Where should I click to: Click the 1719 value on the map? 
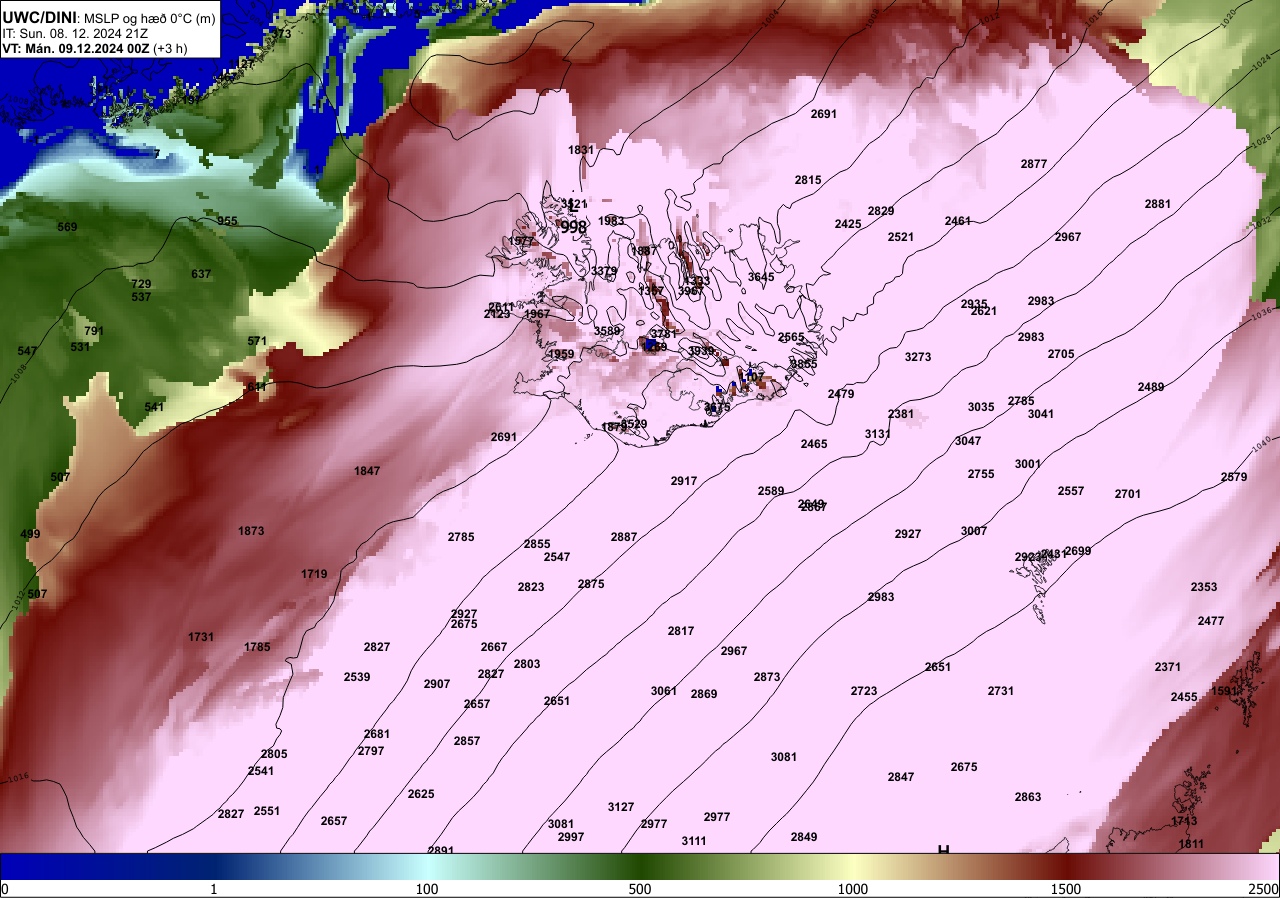[x=314, y=574]
